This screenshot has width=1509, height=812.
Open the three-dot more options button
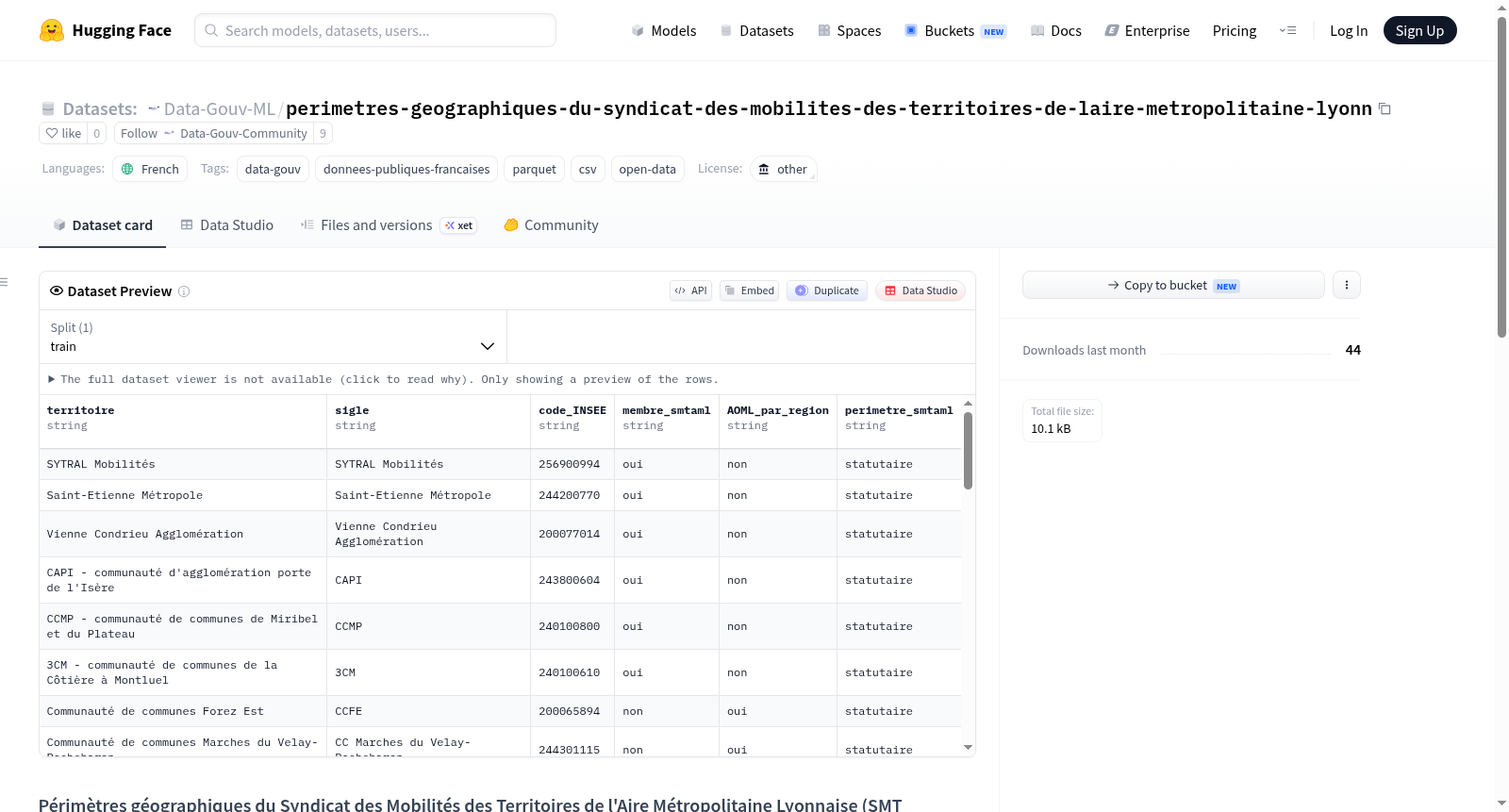1347,285
